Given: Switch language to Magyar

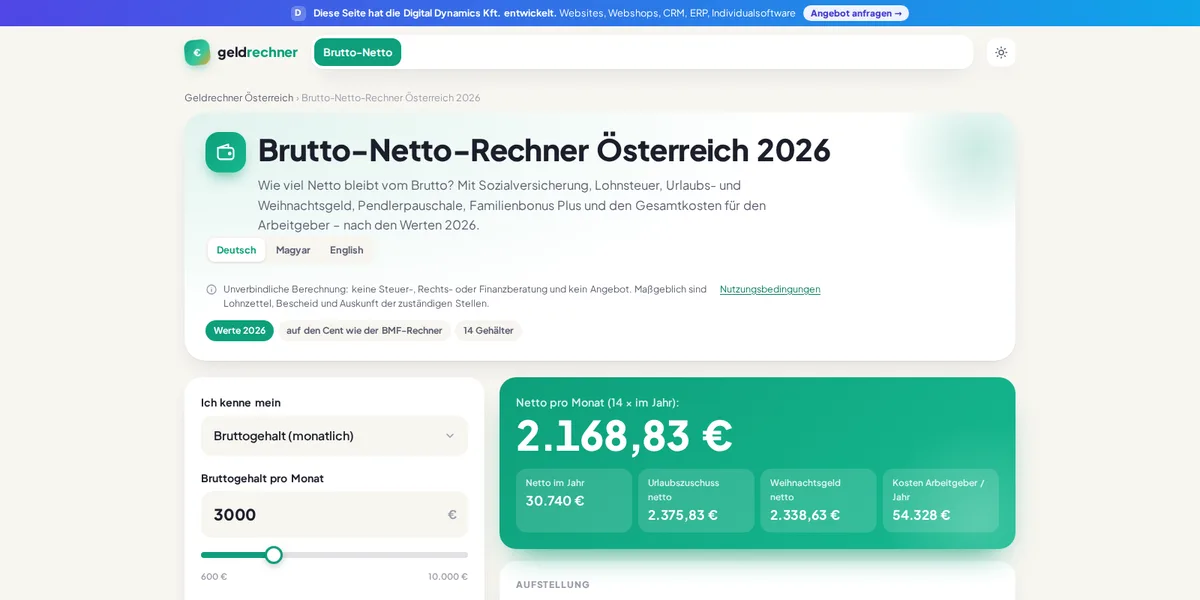Looking at the screenshot, I should [x=293, y=250].
